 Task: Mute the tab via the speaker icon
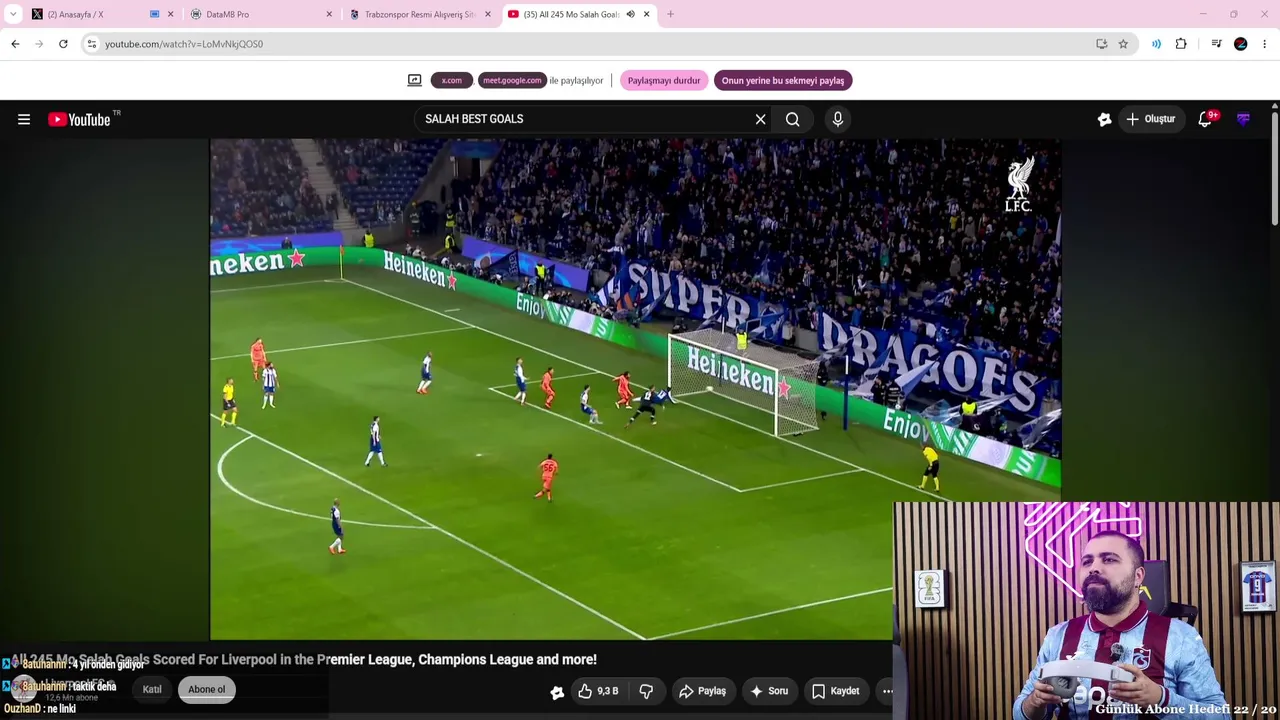[630, 14]
